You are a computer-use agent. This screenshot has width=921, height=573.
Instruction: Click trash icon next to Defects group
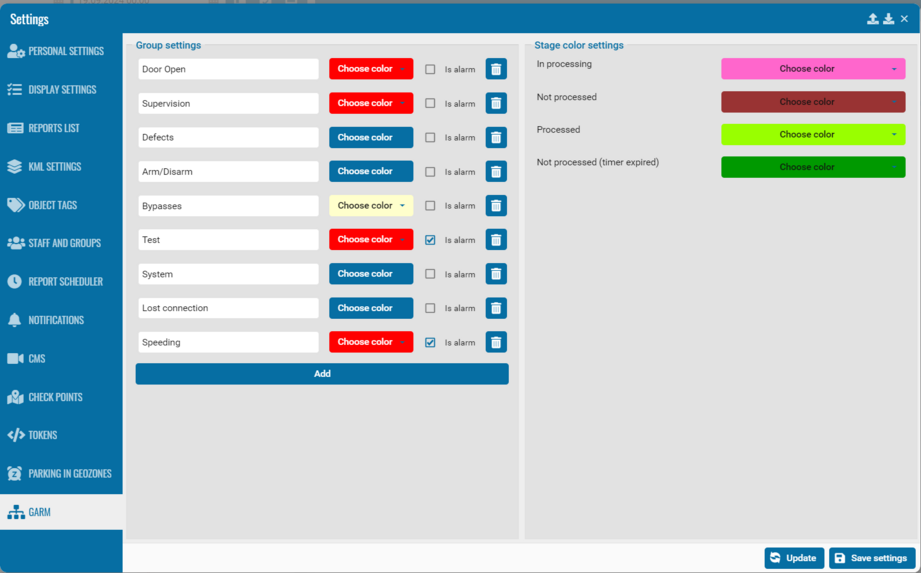tap(496, 138)
